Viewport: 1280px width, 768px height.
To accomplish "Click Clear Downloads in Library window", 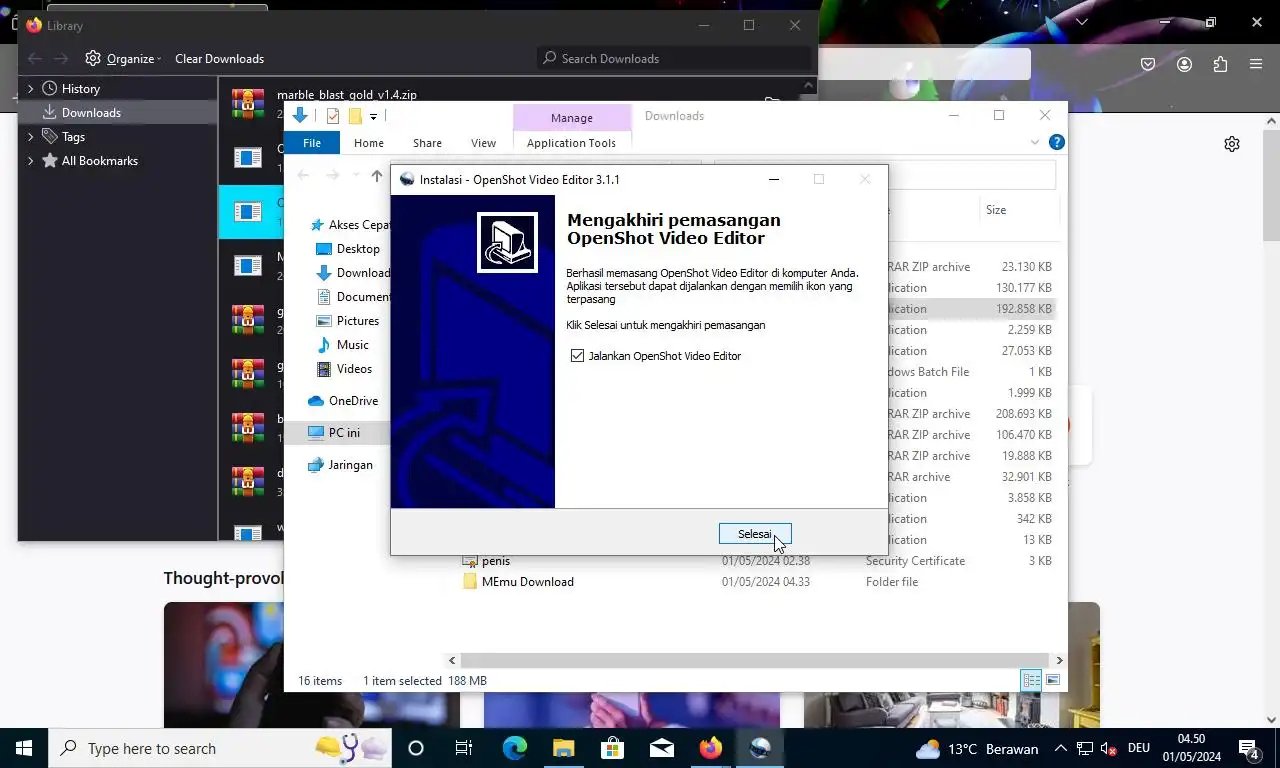I will click(x=219, y=59).
